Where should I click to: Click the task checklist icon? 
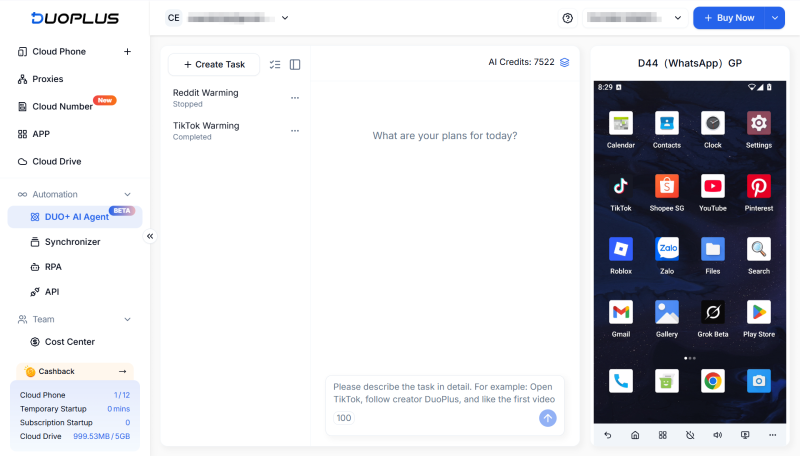point(275,64)
